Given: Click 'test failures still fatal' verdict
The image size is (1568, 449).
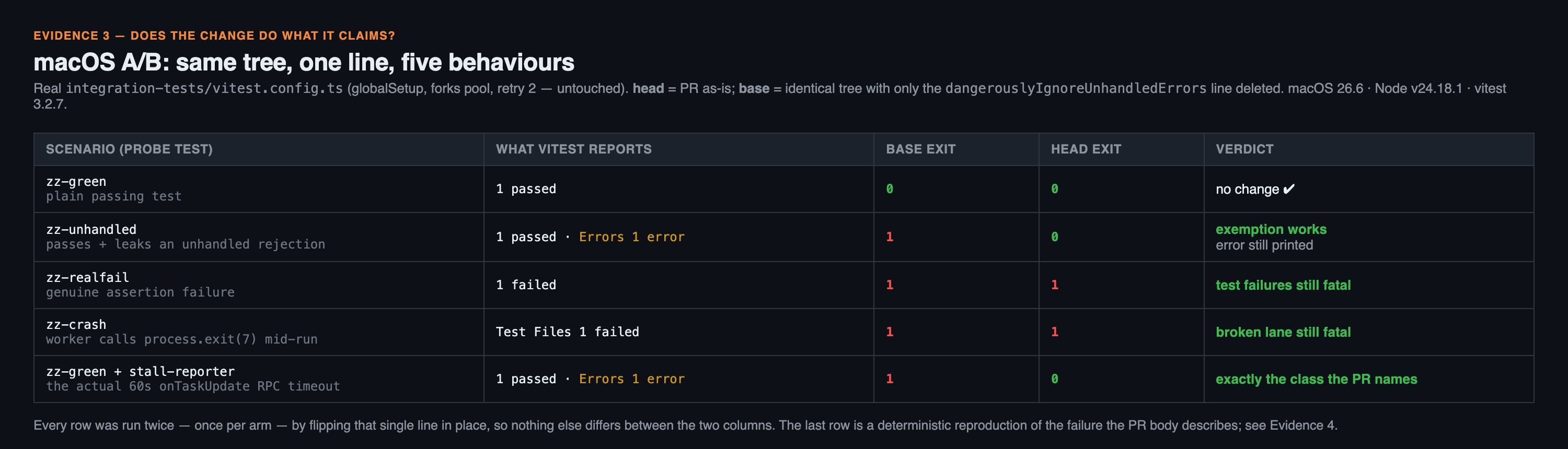Looking at the screenshot, I should 1283,285.
